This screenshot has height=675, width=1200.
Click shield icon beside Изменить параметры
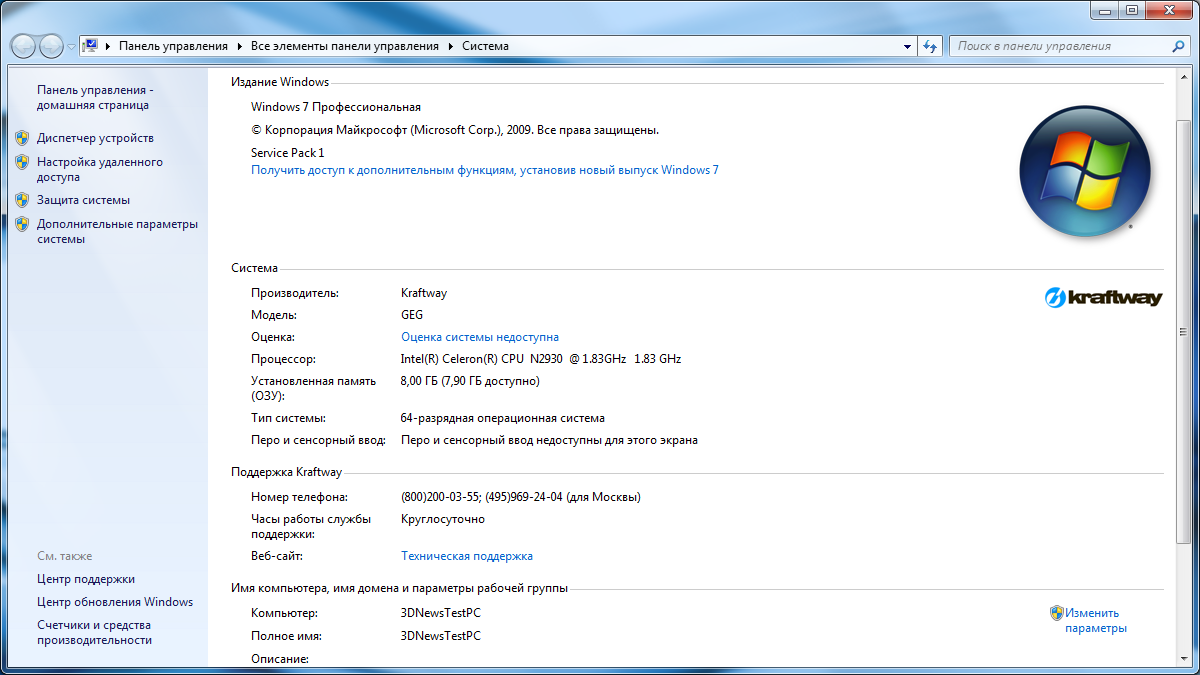coord(1056,613)
